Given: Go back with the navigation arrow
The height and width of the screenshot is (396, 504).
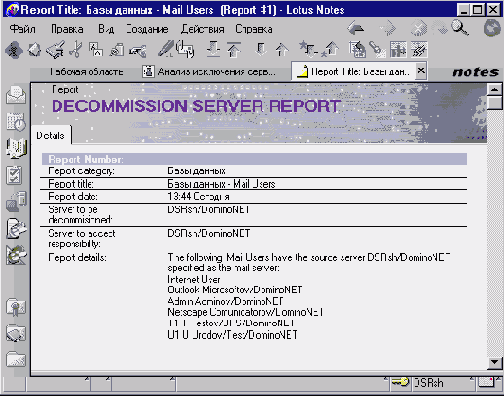Looking at the screenshot, I should [x=356, y=28].
